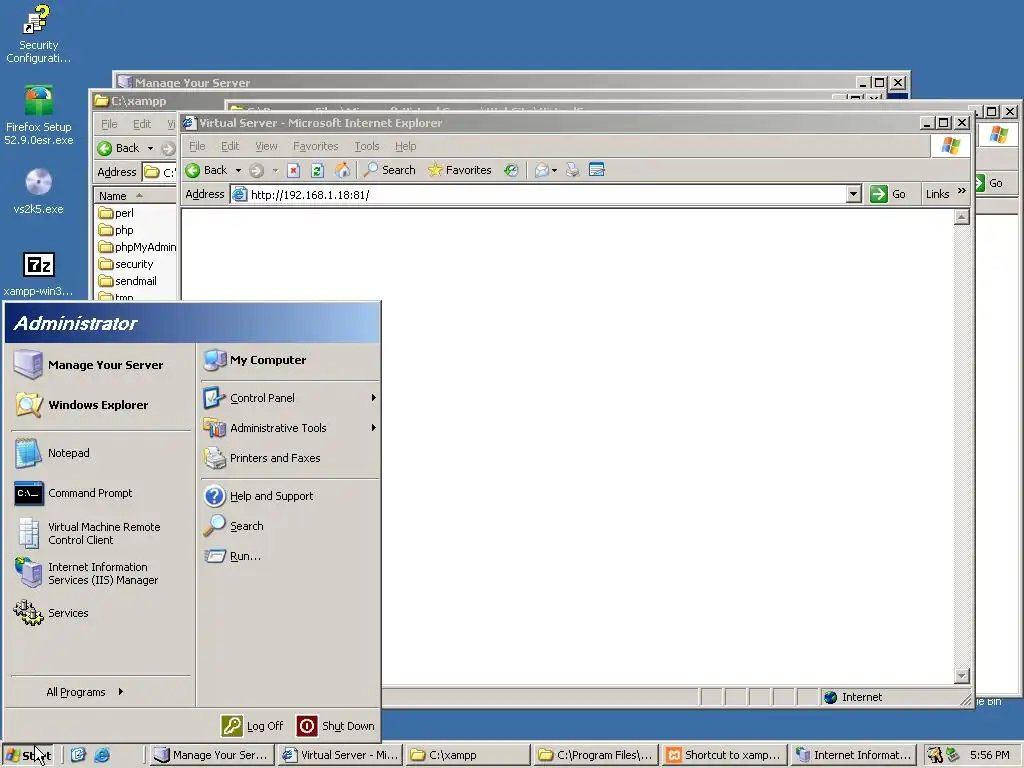The image size is (1024, 768).
Task: Launch Windows Explorer from Start menu
Action: [x=101, y=405]
